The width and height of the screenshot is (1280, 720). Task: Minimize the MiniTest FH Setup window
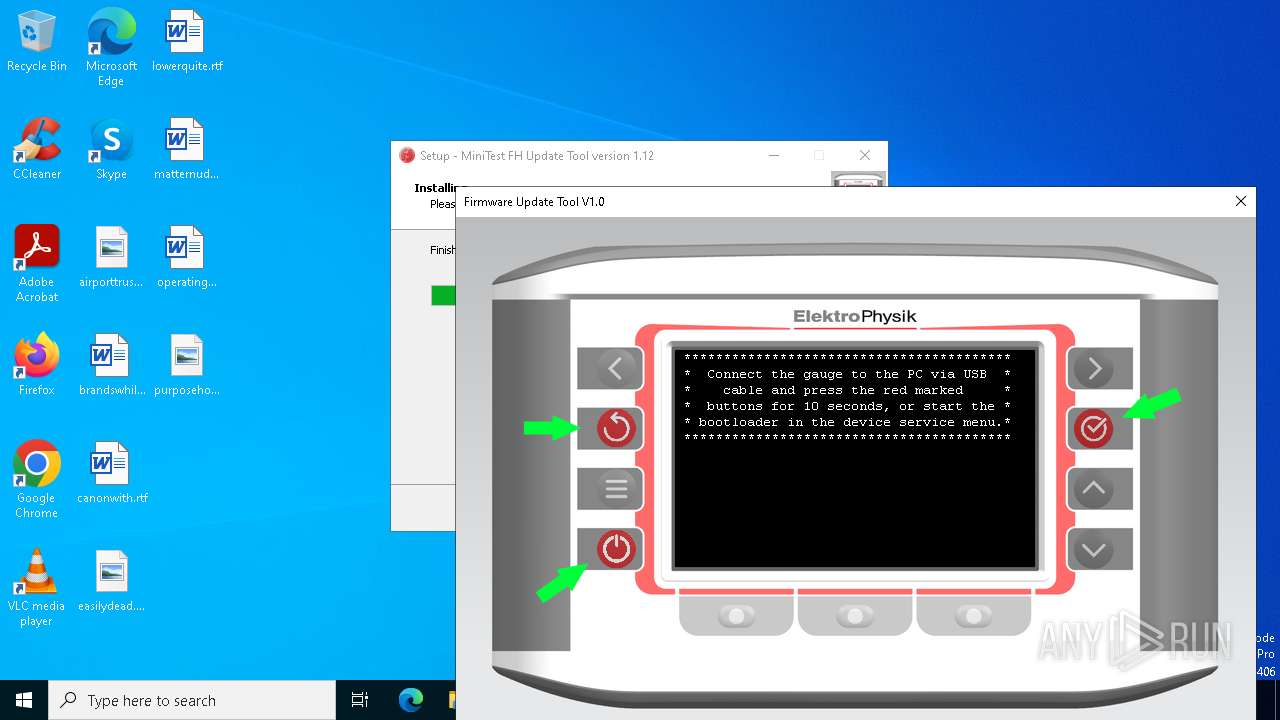pyautogui.click(x=773, y=155)
